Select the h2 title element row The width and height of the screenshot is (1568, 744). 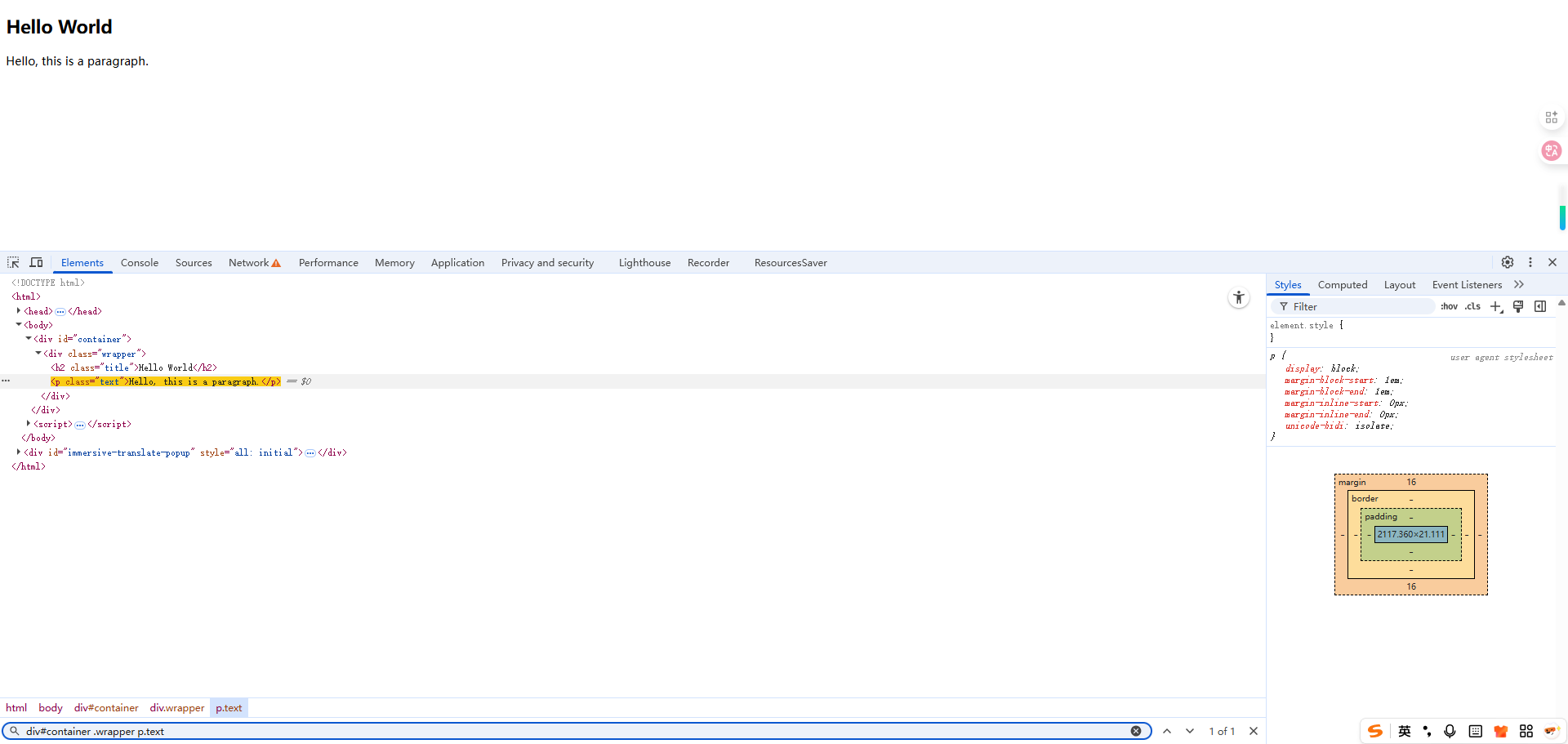(x=134, y=368)
